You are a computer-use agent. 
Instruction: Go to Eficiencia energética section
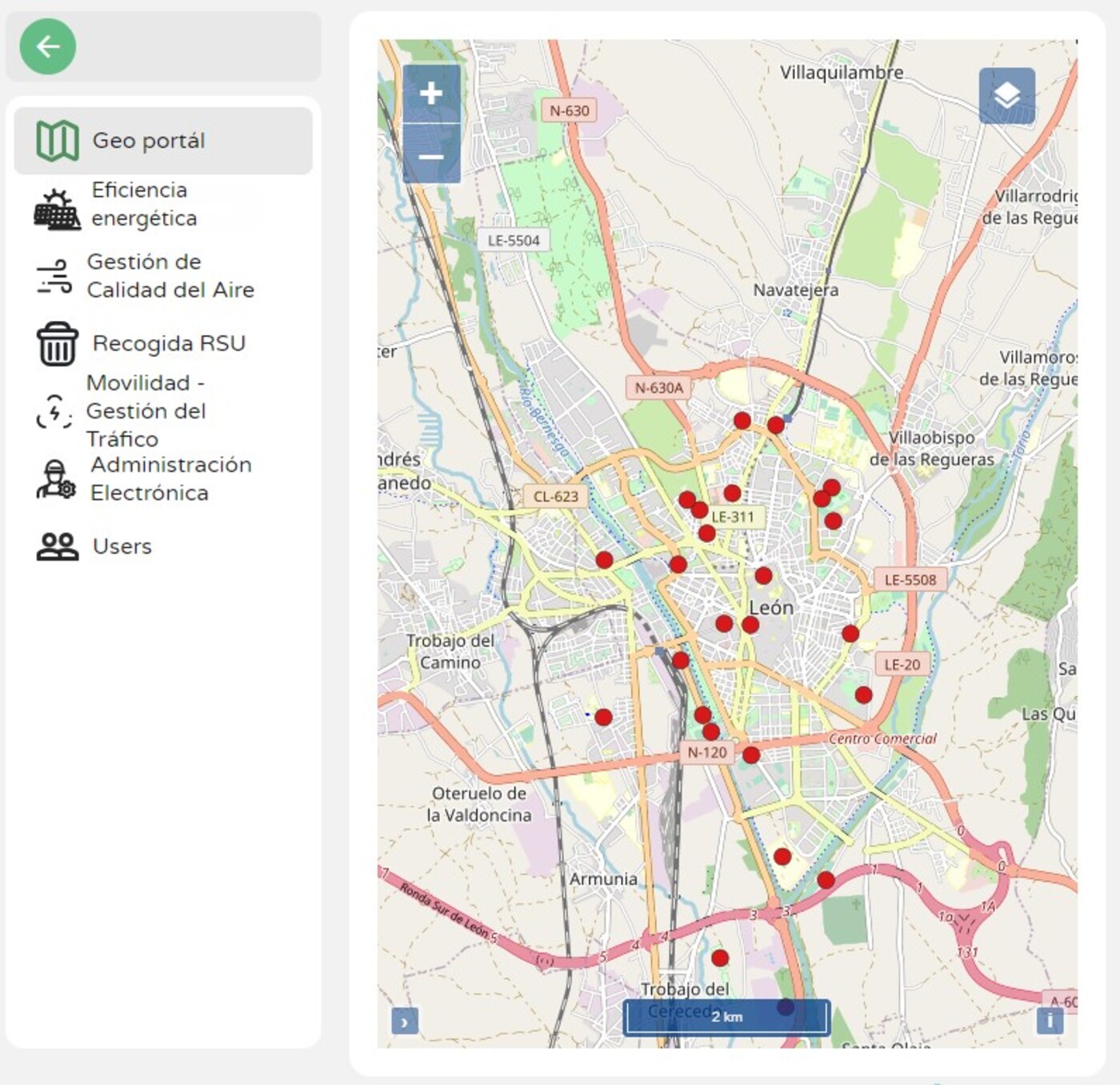144,204
